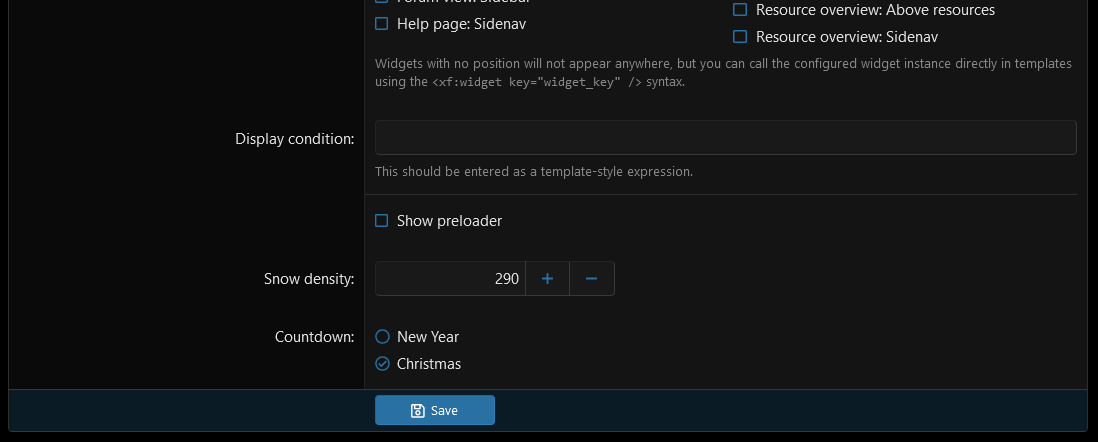Choose the Christmas countdown radio button

tap(382, 364)
